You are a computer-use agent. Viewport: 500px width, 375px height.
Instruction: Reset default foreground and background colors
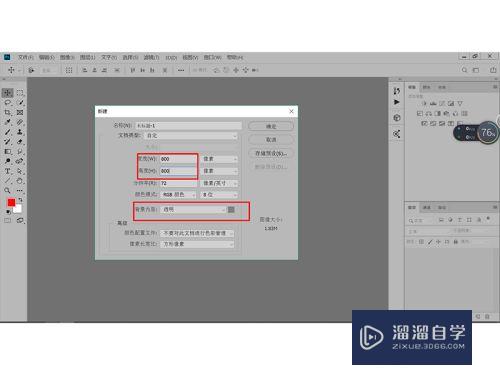click(x=8, y=212)
